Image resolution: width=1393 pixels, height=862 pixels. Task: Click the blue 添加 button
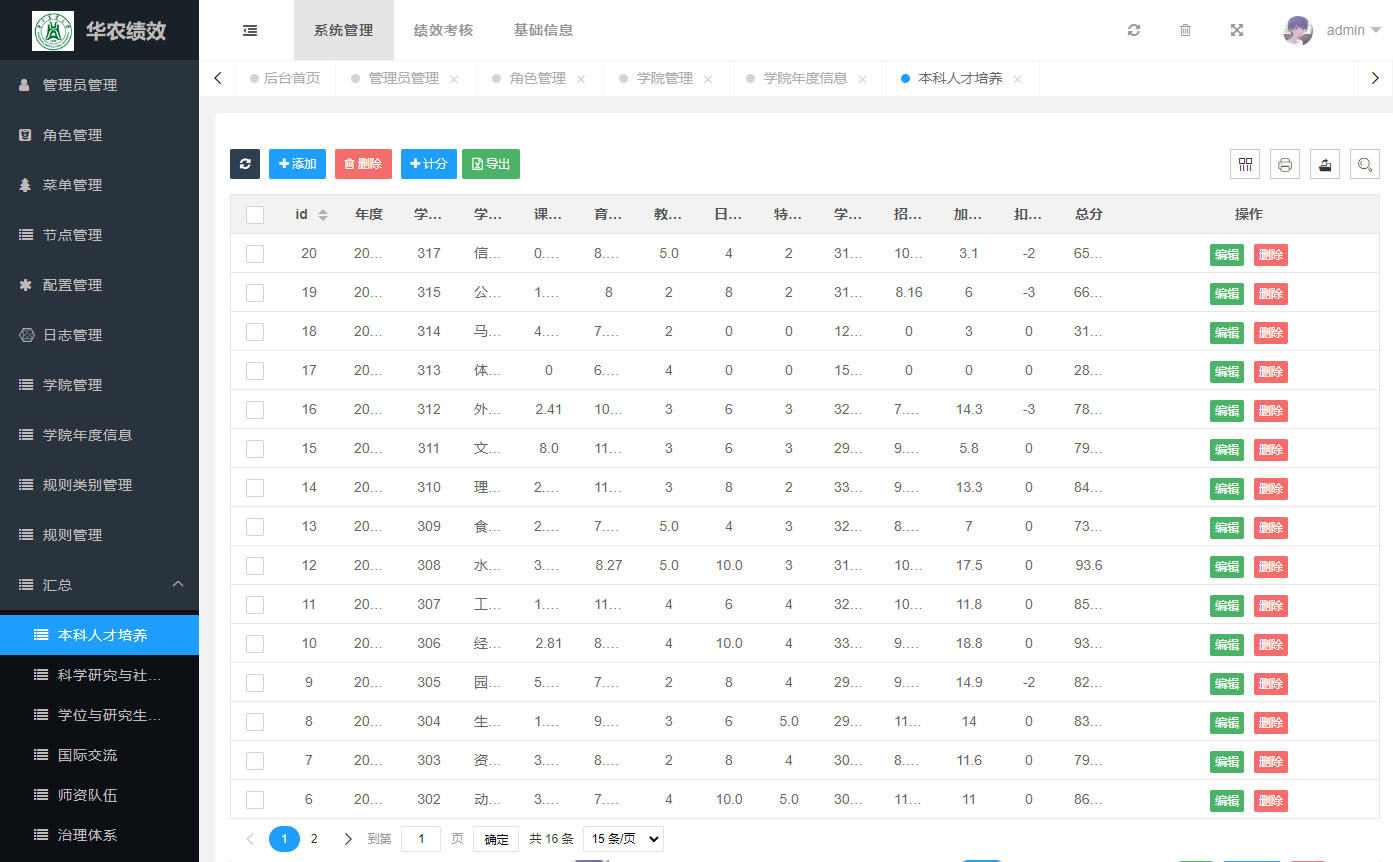coord(297,164)
